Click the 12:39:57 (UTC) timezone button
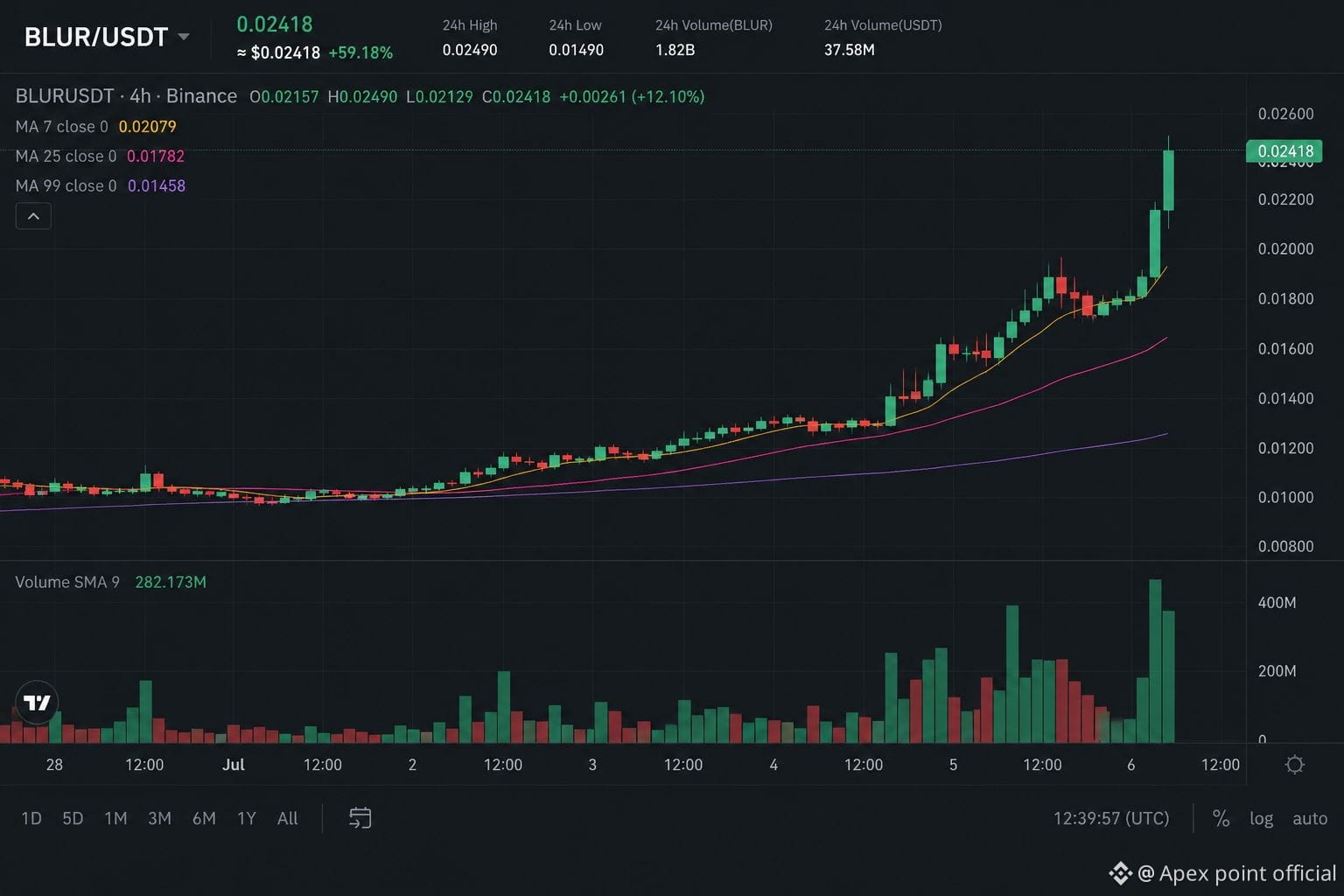Viewport: 1344px width, 896px height. [1111, 818]
